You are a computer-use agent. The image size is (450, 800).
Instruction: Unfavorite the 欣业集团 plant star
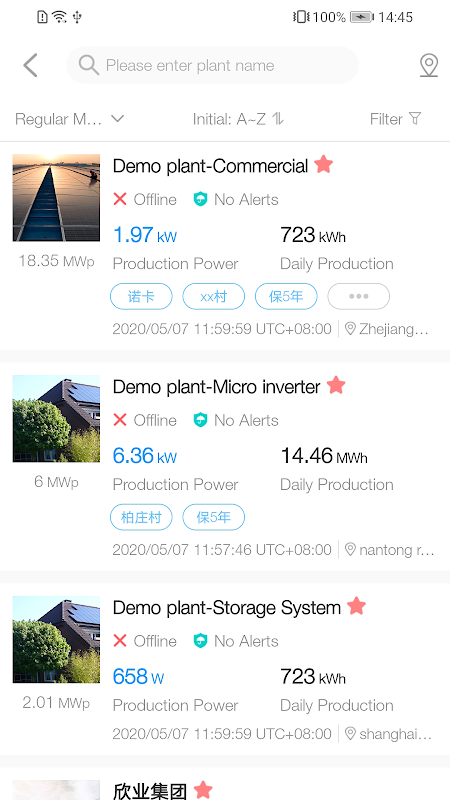[203, 789]
